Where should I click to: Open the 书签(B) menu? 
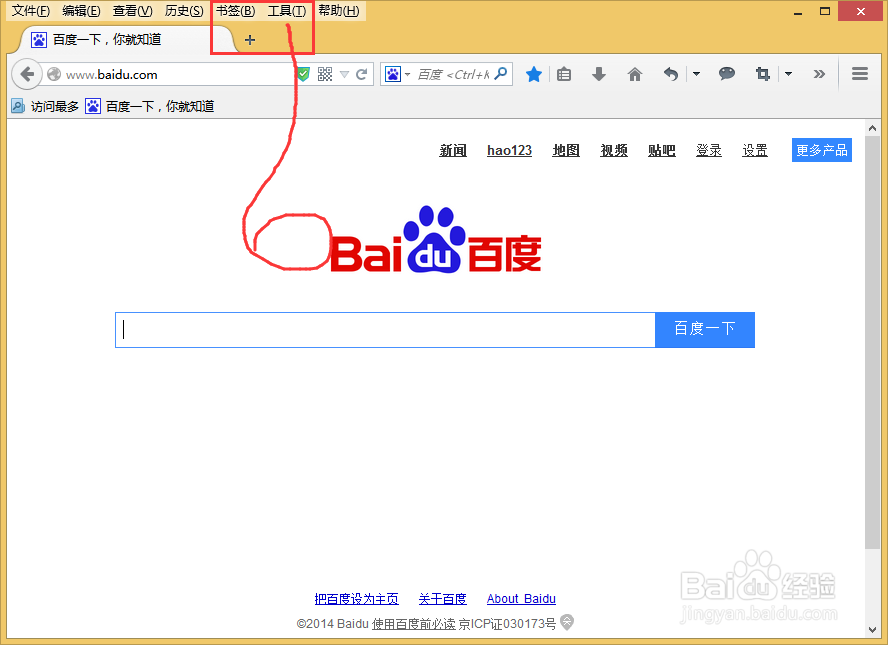click(236, 11)
